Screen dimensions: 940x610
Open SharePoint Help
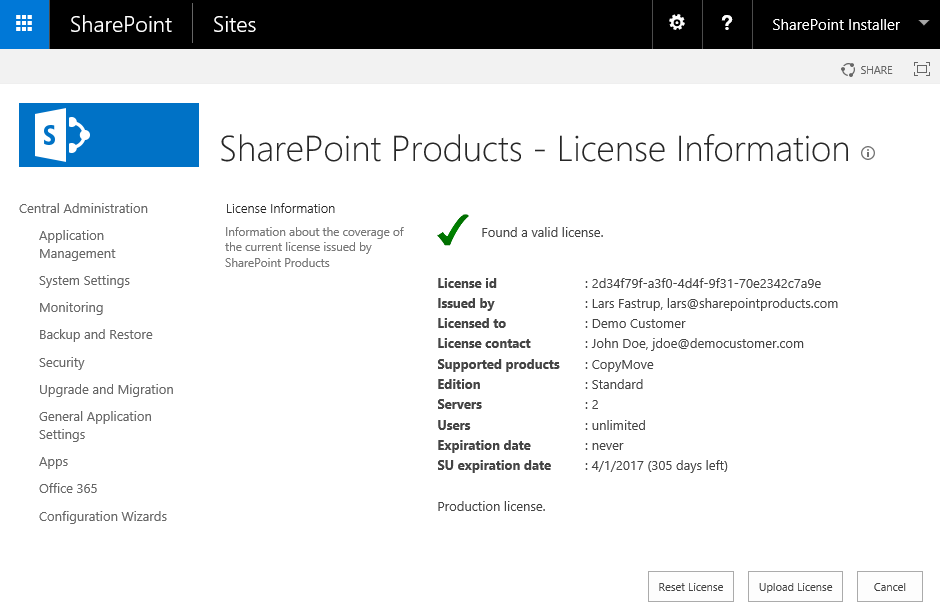726,24
